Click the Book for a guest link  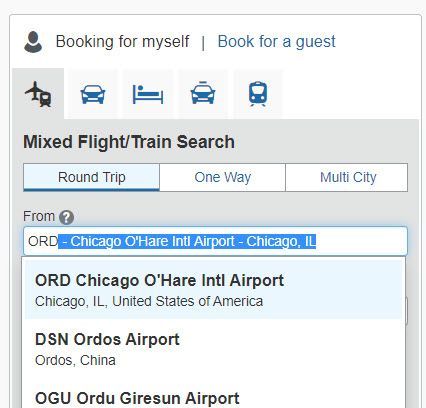click(x=276, y=42)
